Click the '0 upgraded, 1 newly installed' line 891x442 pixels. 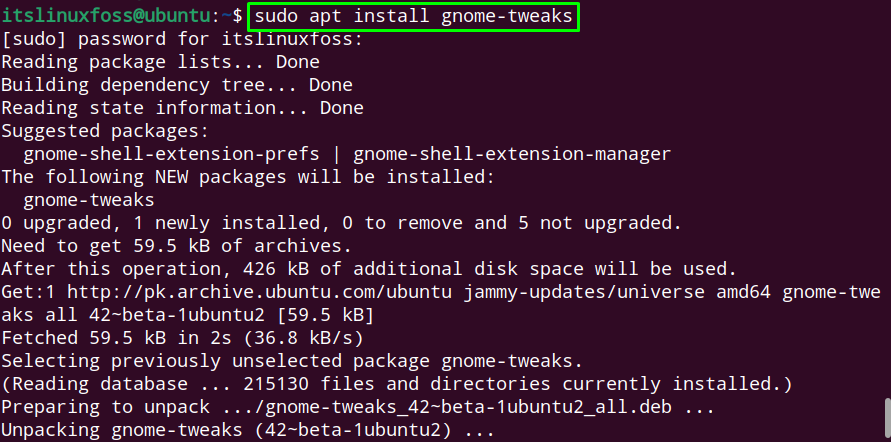tap(342, 223)
